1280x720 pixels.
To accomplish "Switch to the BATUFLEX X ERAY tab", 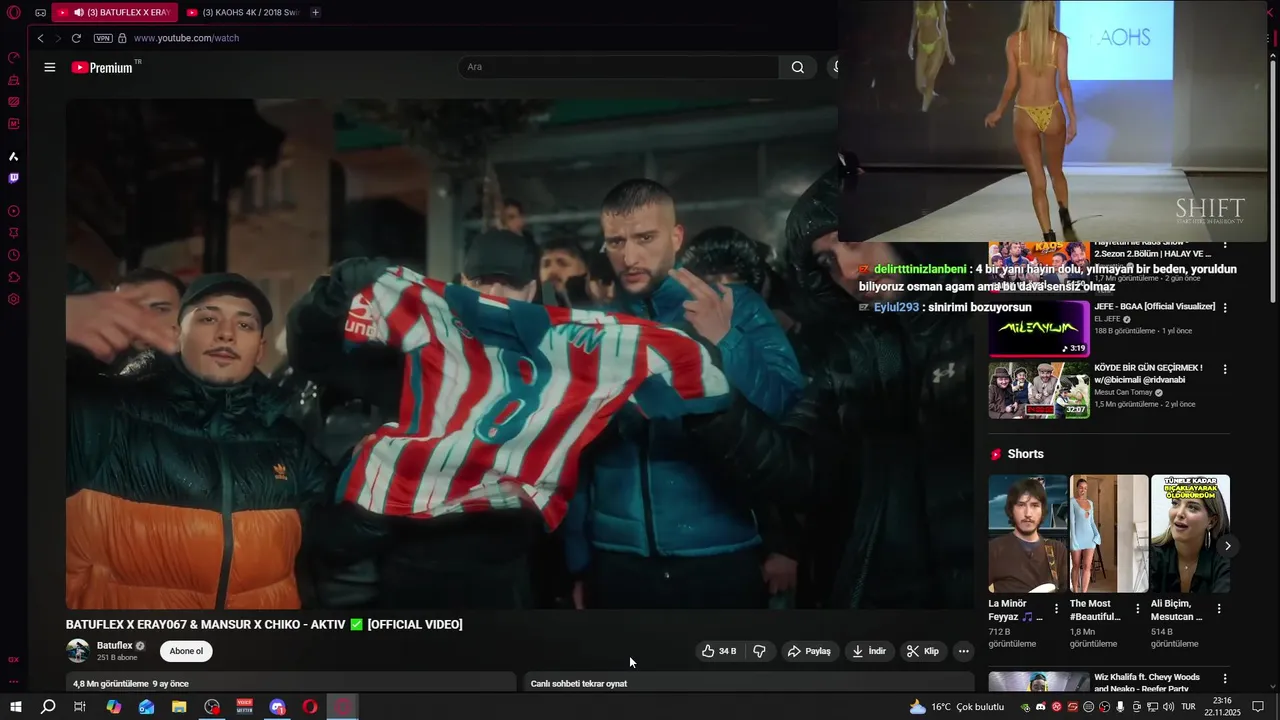I will pyautogui.click(x=114, y=12).
